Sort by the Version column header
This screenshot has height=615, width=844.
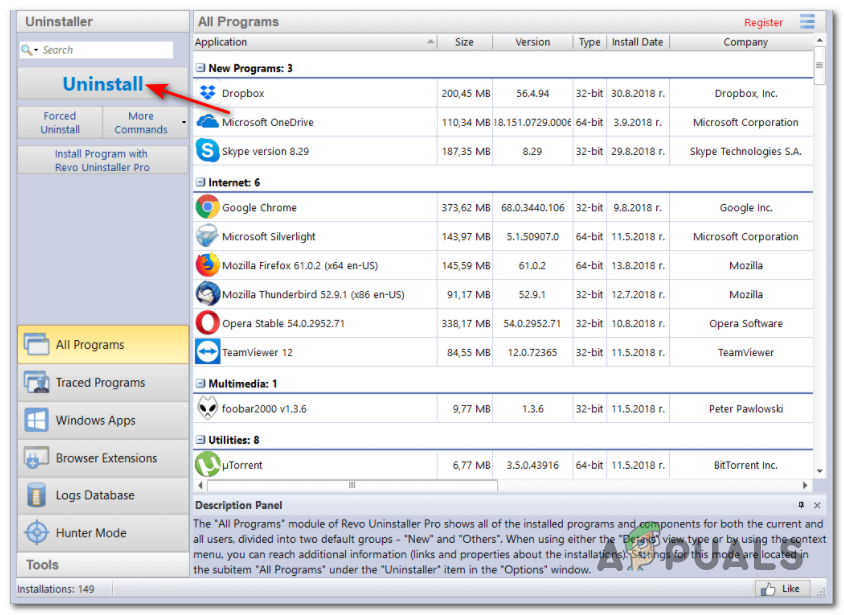point(532,42)
